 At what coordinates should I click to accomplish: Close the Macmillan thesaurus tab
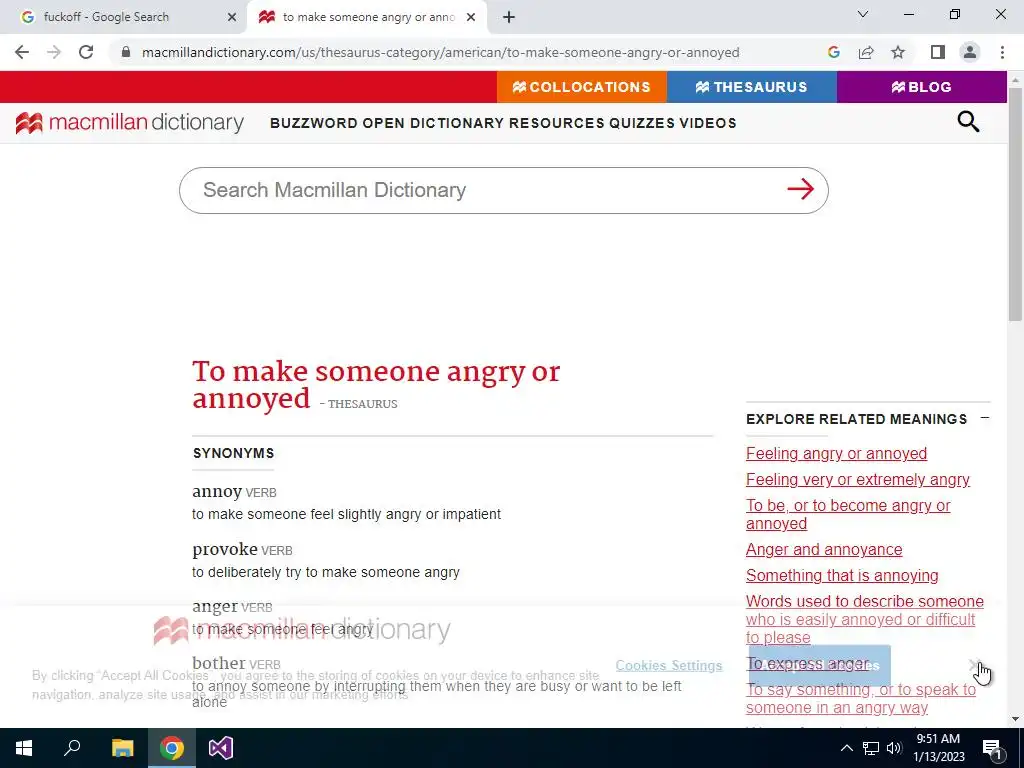471,18
